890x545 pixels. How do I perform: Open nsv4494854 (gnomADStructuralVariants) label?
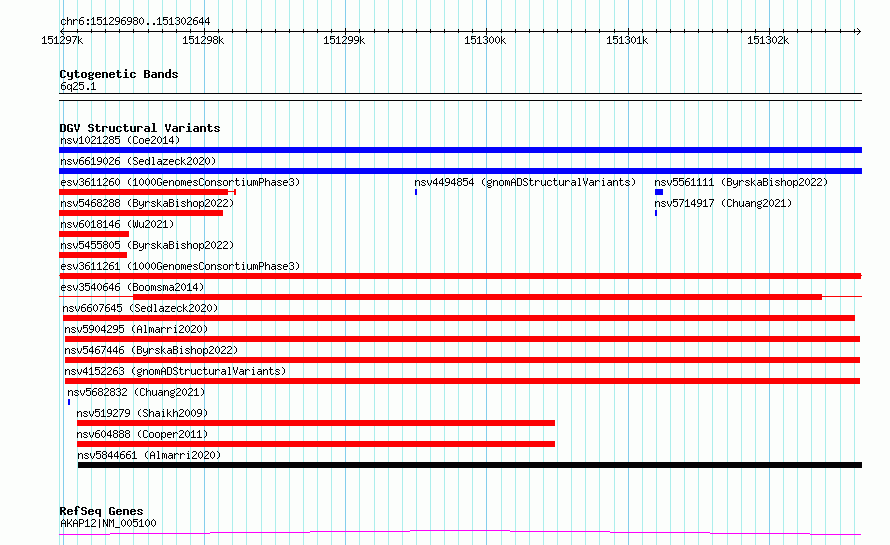click(525, 182)
